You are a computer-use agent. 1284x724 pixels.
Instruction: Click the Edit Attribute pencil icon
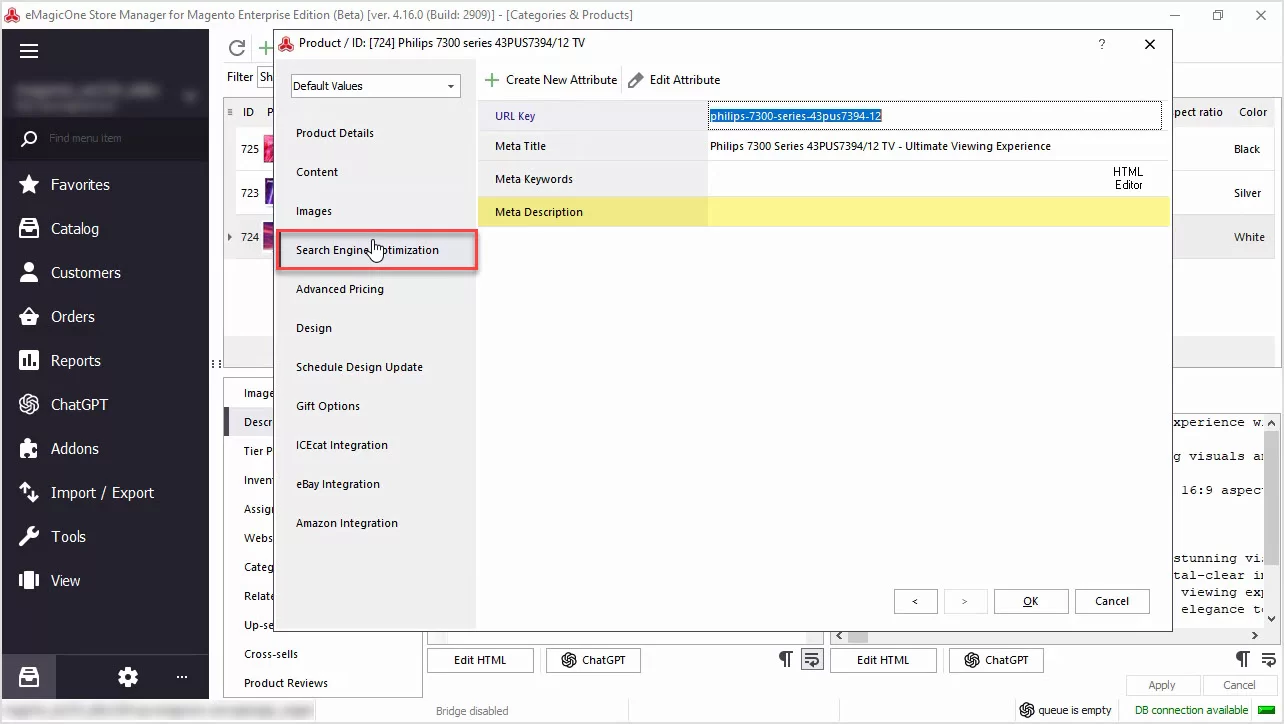click(x=636, y=80)
